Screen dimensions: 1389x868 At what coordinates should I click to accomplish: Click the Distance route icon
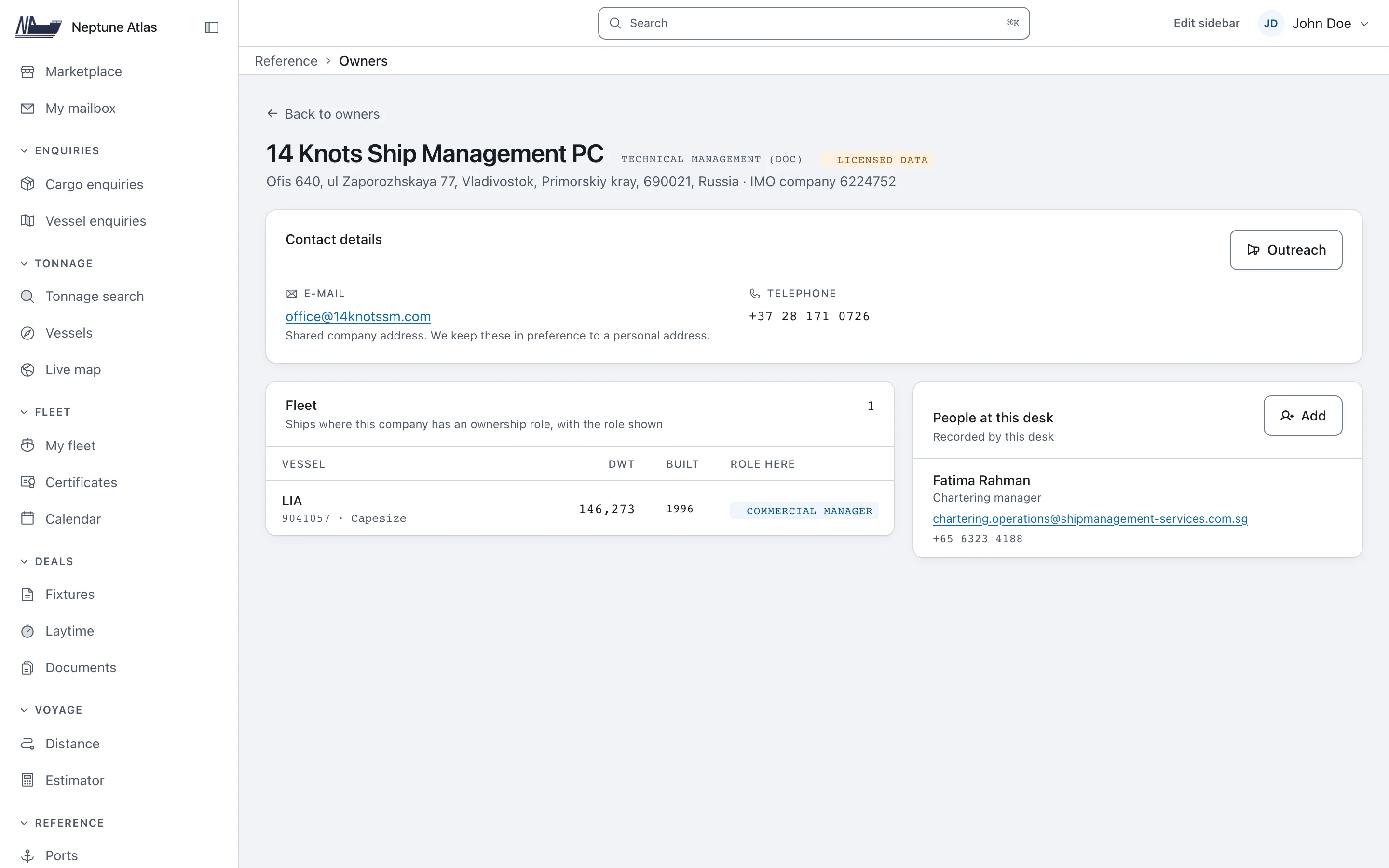click(27, 744)
